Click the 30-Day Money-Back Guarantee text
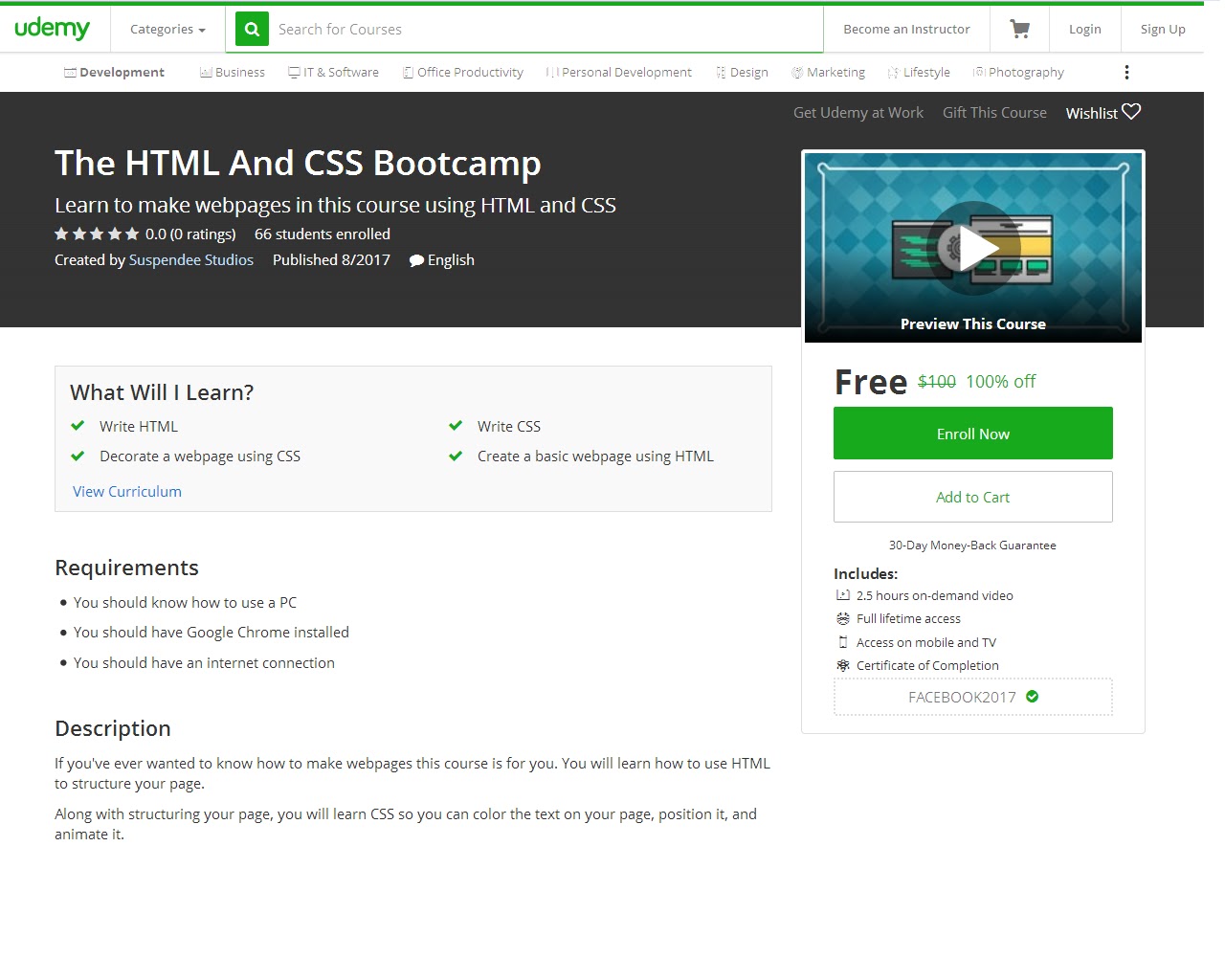The width and height of the screenshot is (1225, 980). (x=972, y=546)
